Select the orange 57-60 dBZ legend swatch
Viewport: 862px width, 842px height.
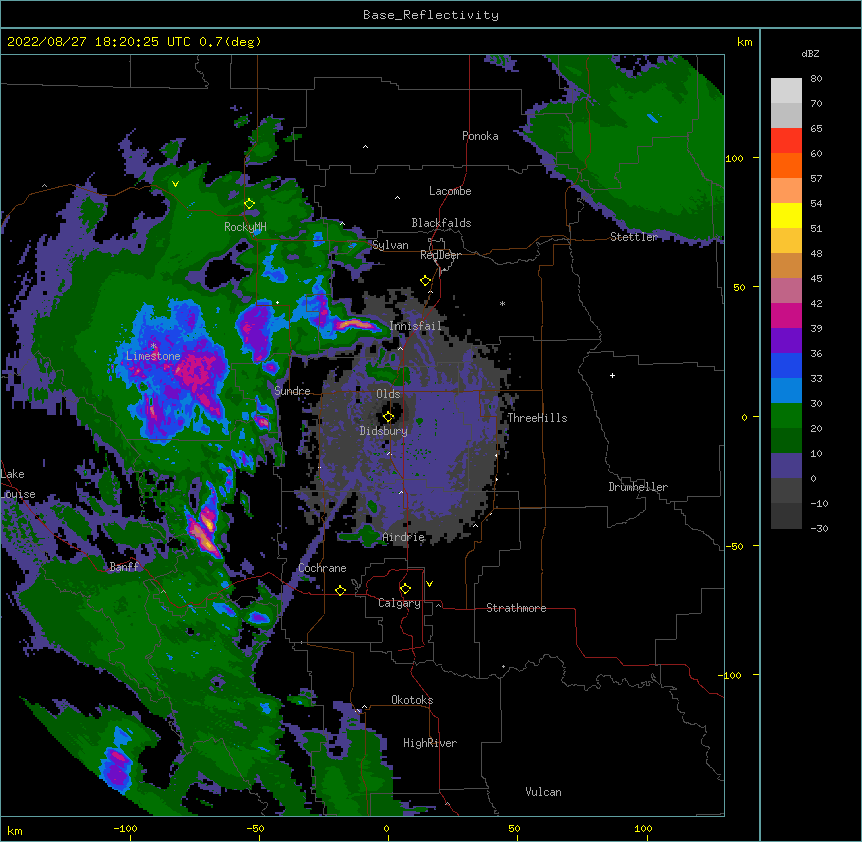click(x=786, y=165)
